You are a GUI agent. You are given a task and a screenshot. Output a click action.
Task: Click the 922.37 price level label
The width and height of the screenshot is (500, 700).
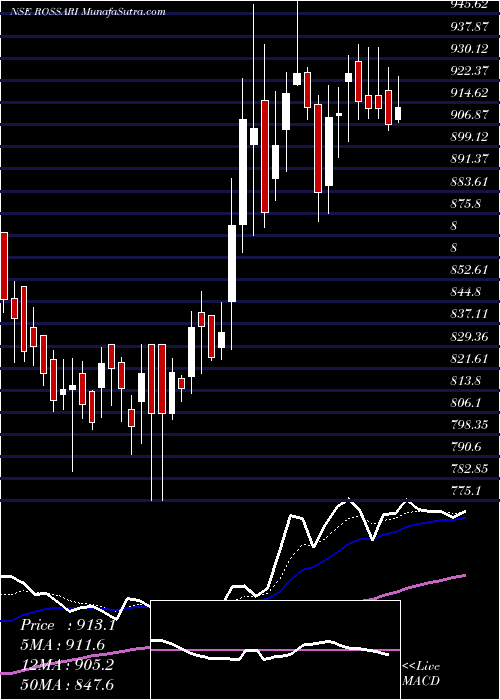point(470,71)
